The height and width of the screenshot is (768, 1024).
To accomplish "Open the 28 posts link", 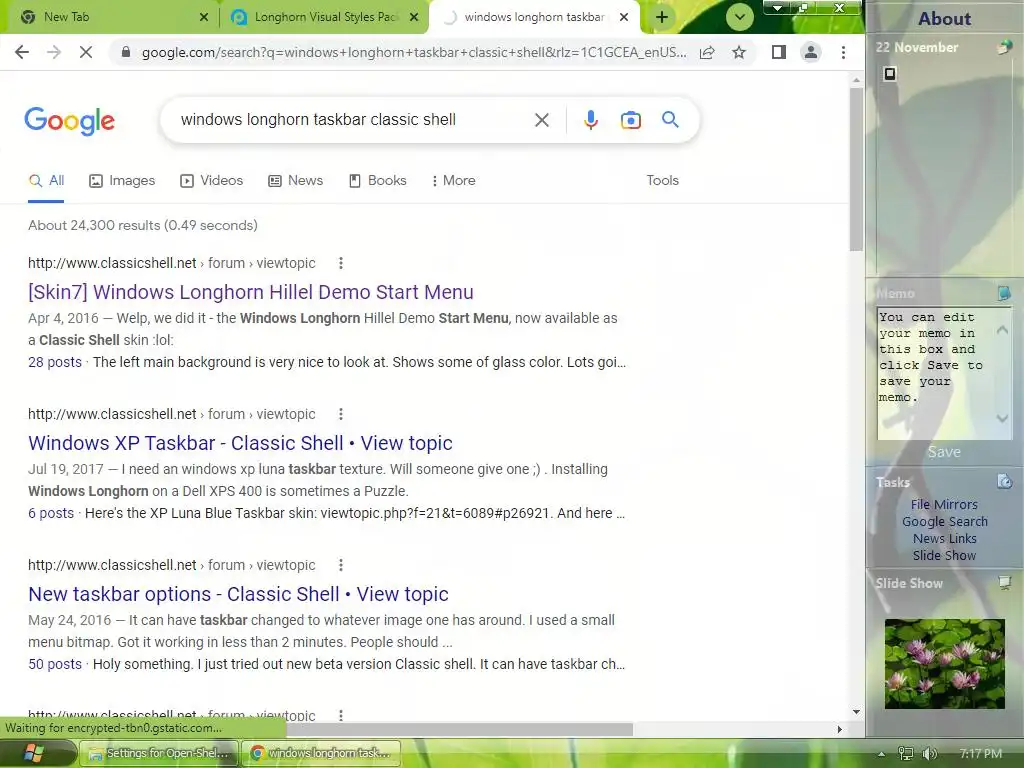I will (55, 362).
